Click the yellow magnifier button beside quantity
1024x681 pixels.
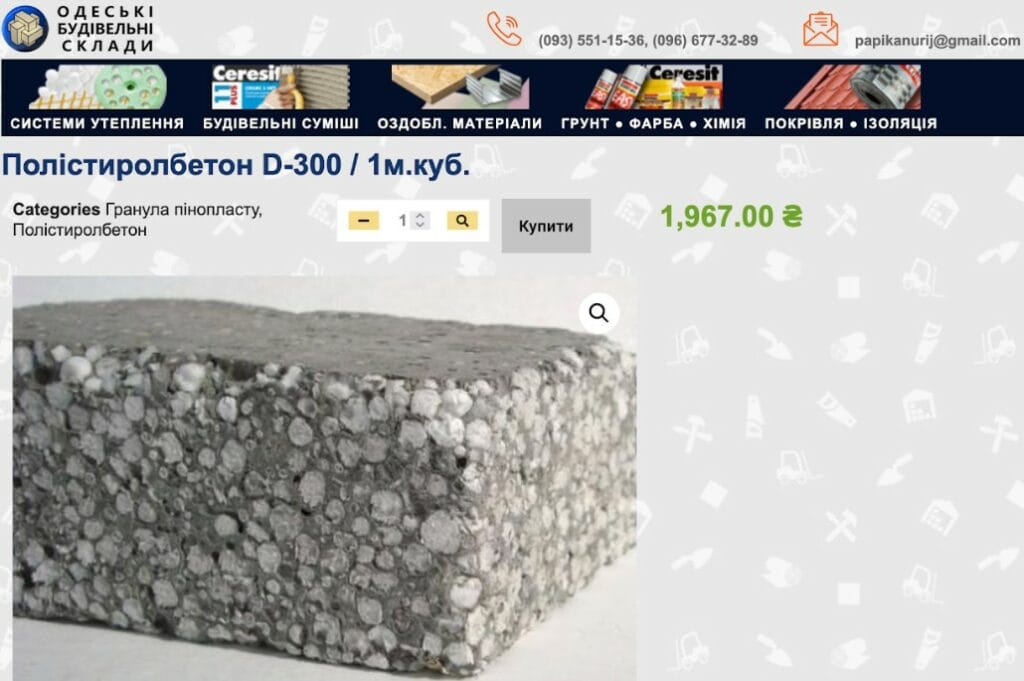tap(462, 221)
